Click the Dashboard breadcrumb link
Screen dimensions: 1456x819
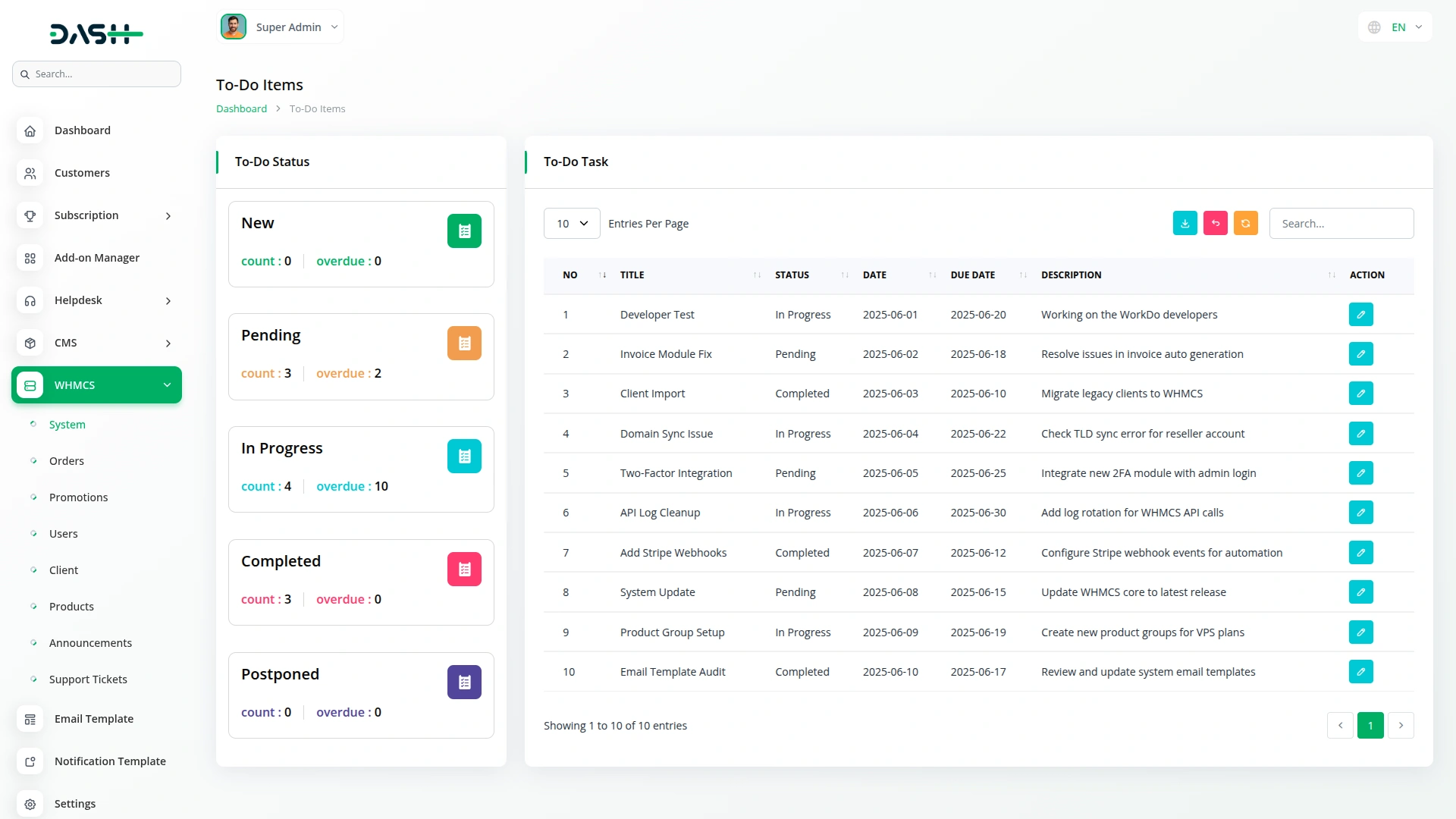click(241, 109)
